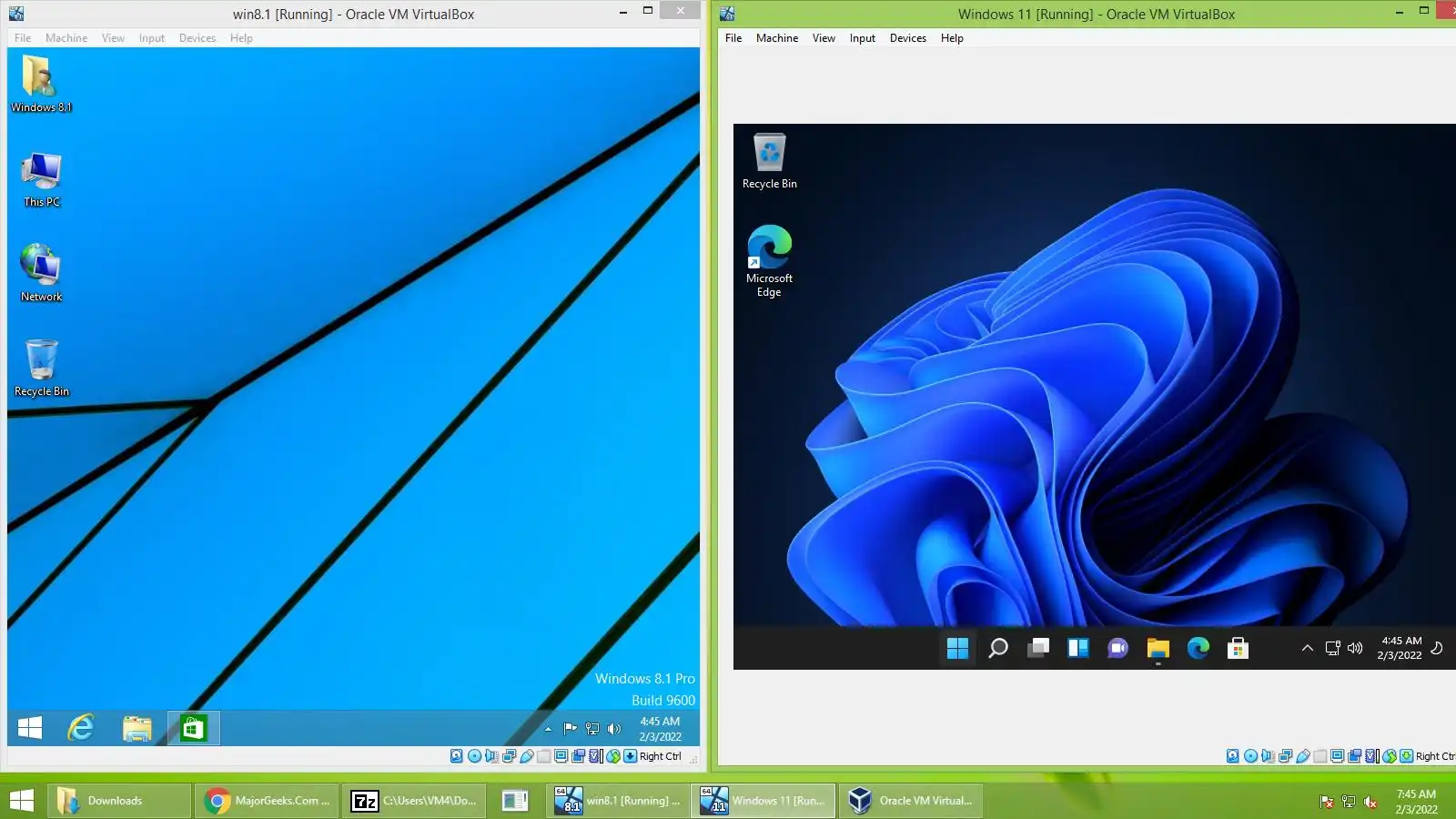
Task: Click network adapter indicator in win8.1 status bar
Action: pyautogui.click(x=509, y=756)
